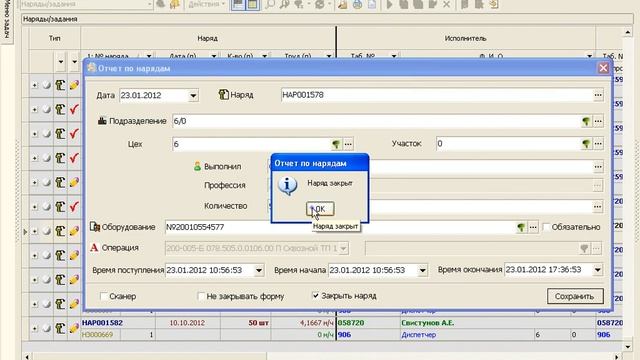Click the document icon in НАР001582 row
Viewport: 640px width, 360px height.
pyautogui.click(x=60, y=328)
